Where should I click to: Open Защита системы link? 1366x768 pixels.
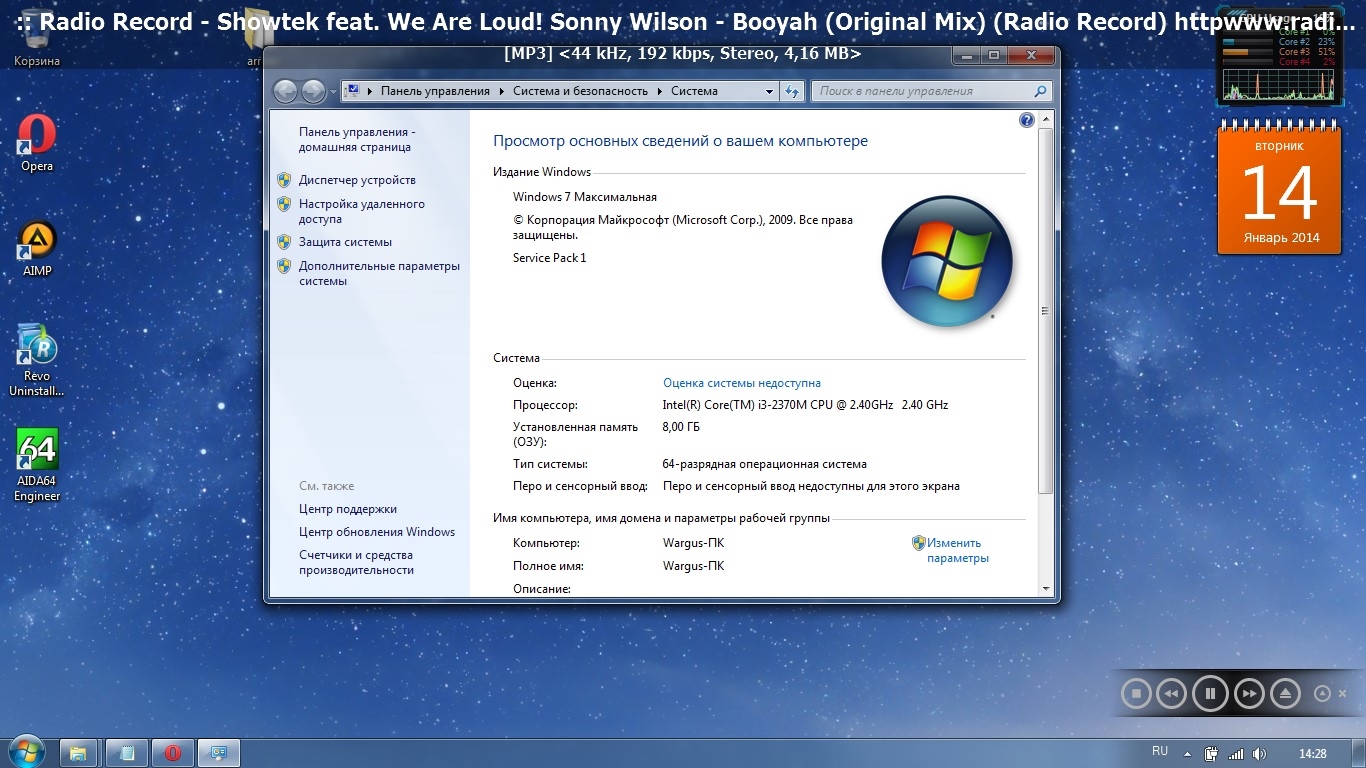[x=345, y=242]
